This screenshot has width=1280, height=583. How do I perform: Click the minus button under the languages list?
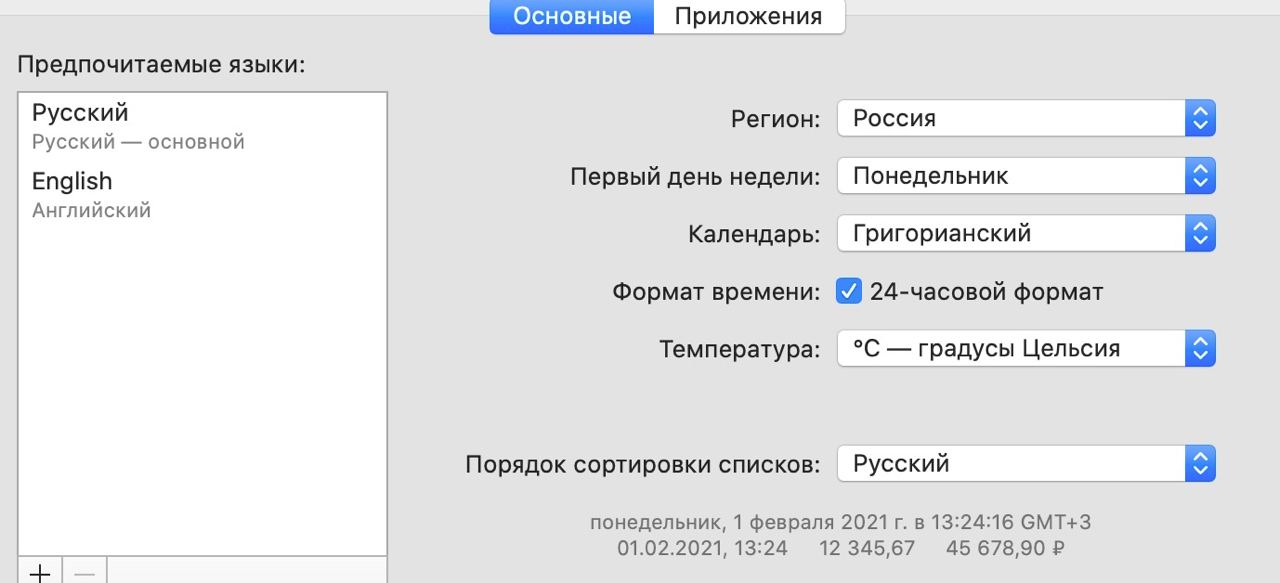pos(85,572)
